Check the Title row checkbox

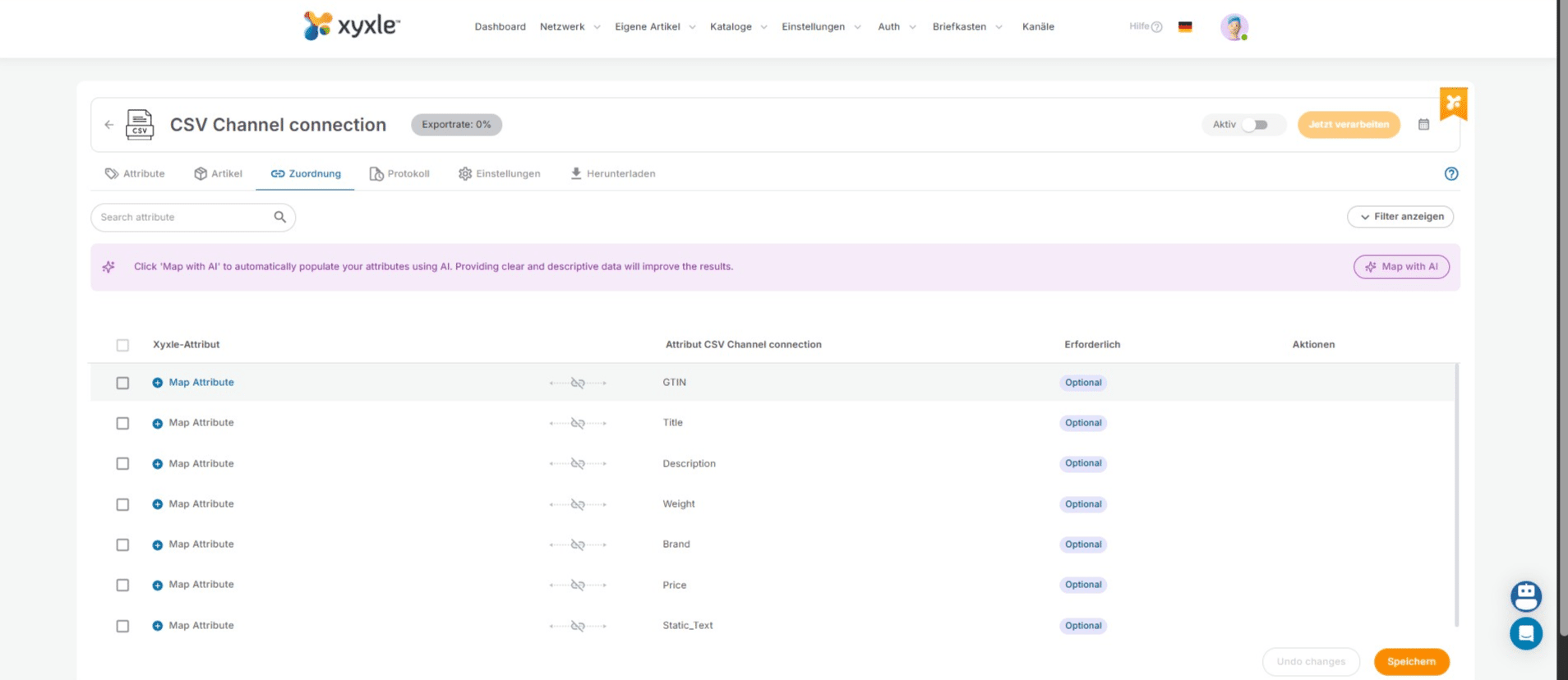122,423
